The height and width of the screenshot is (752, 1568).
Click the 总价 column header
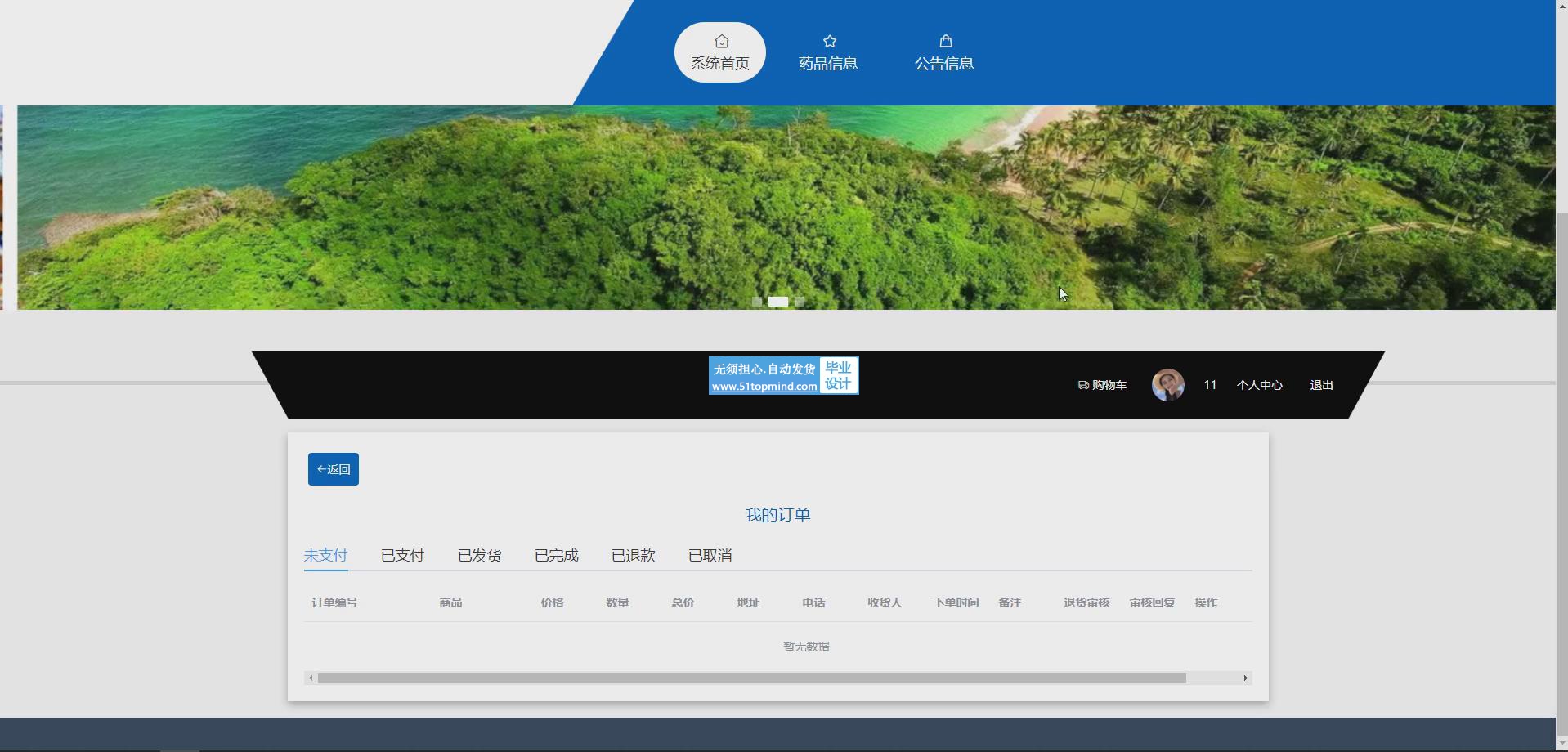pos(683,602)
